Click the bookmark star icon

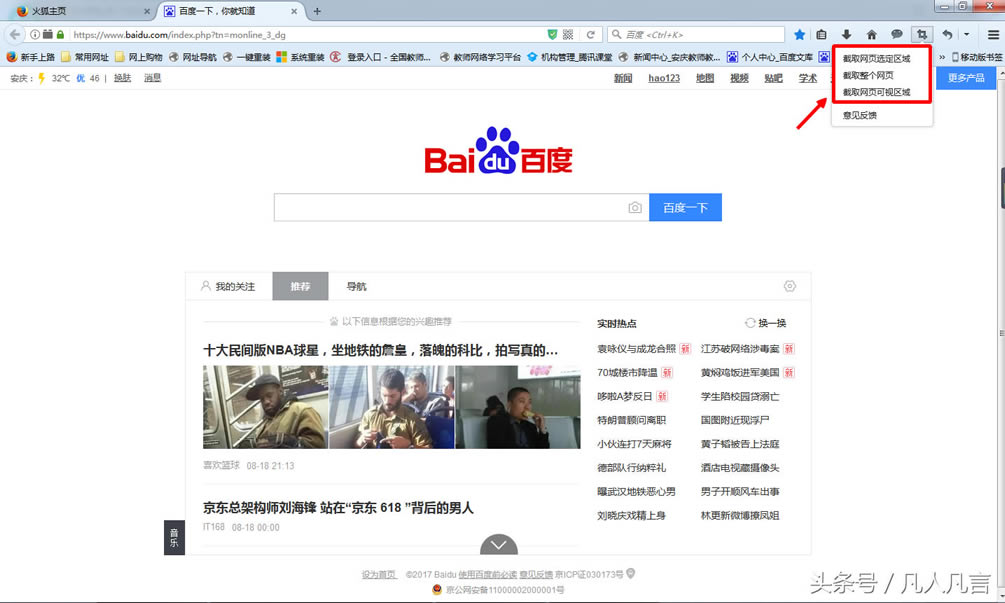(x=799, y=34)
